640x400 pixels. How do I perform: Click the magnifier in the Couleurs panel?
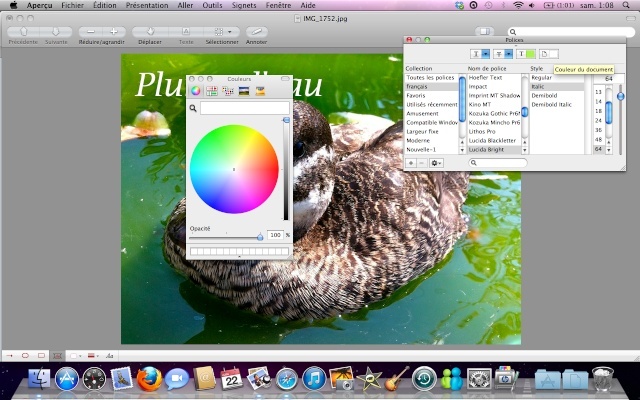(194, 108)
